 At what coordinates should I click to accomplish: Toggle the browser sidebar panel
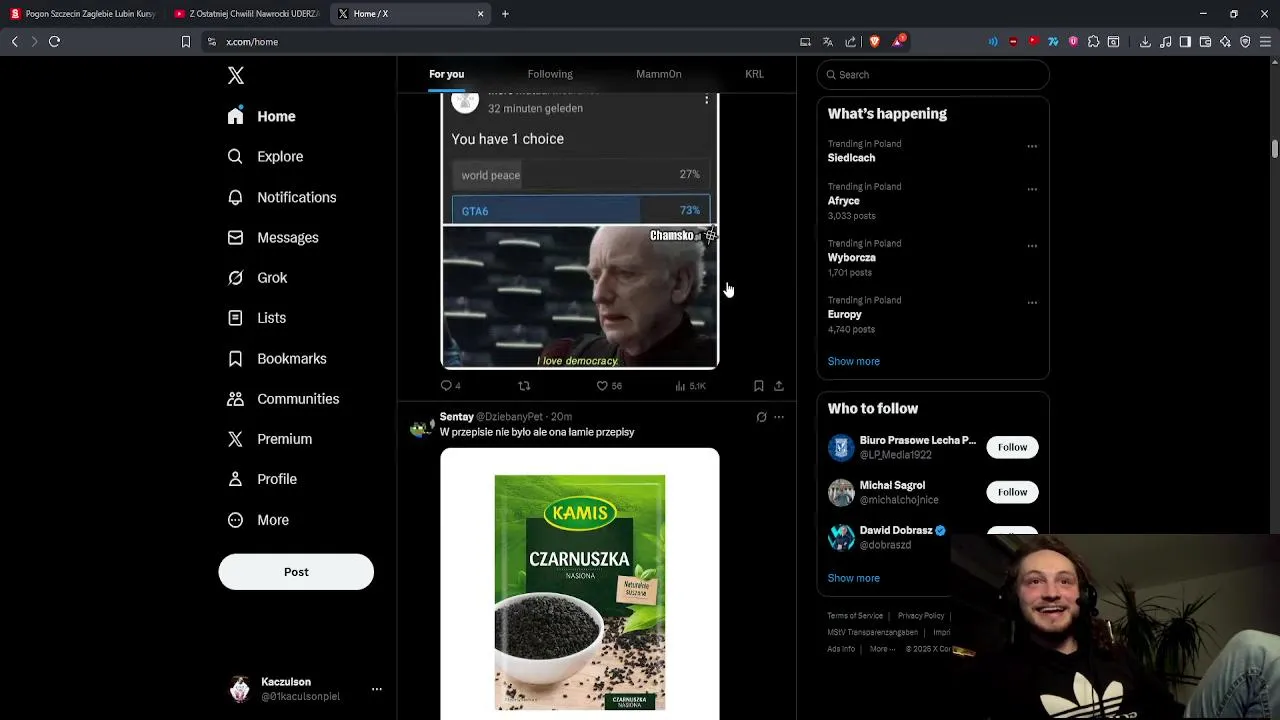(x=1185, y=41)
